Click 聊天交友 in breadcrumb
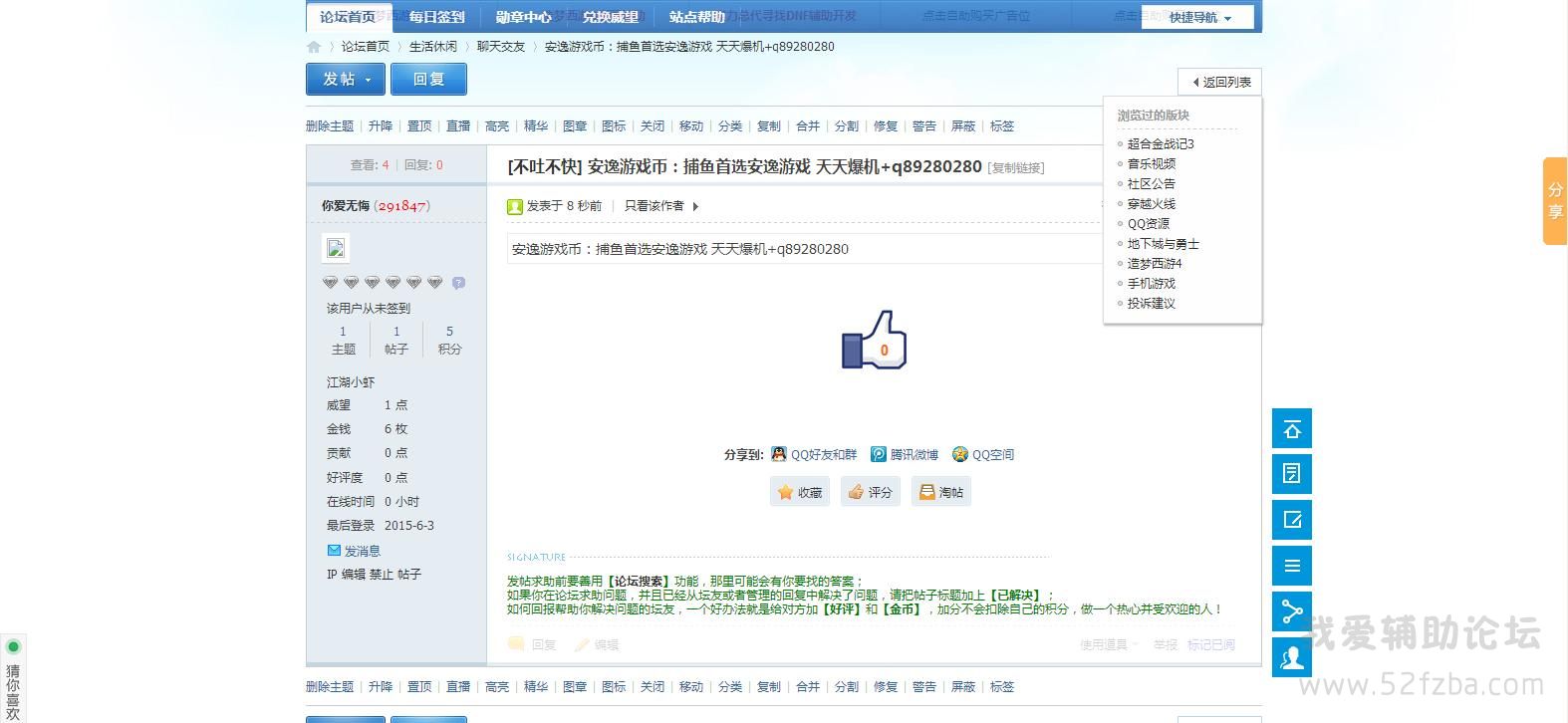This screenshot has width=1568, height=723. coord(501,47)
